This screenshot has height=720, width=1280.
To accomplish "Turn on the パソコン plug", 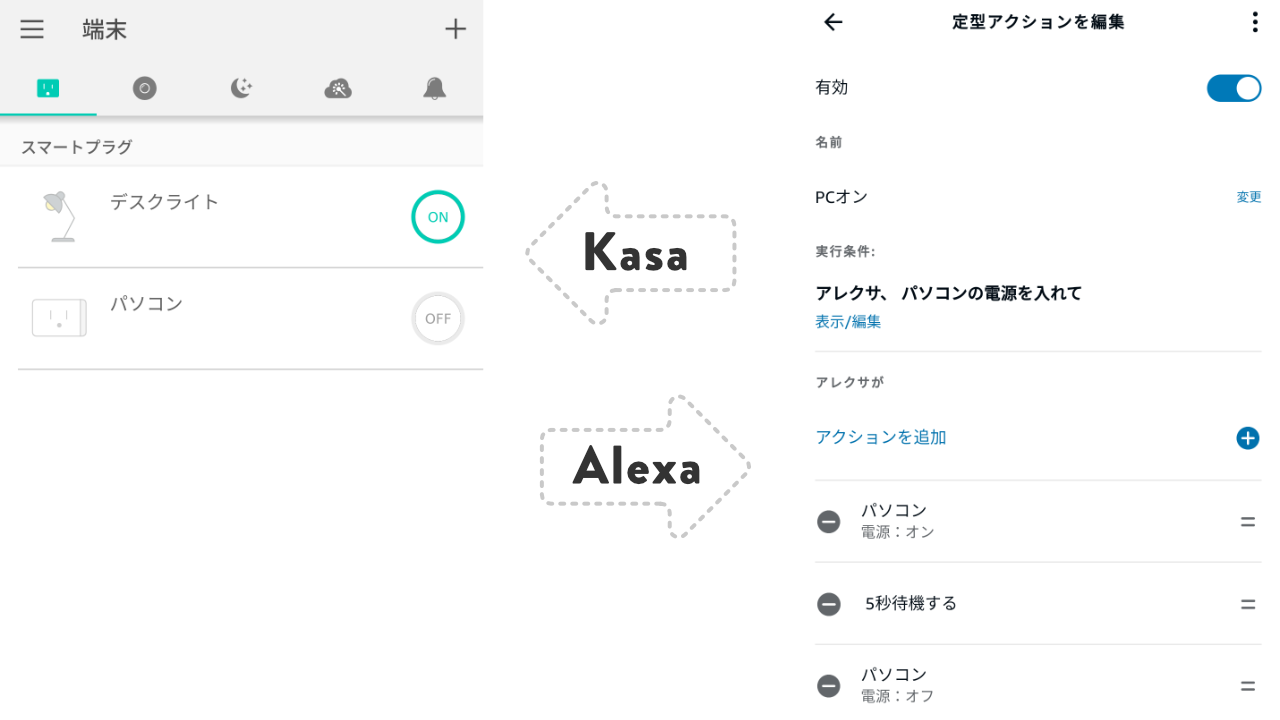I will point(438,319).
